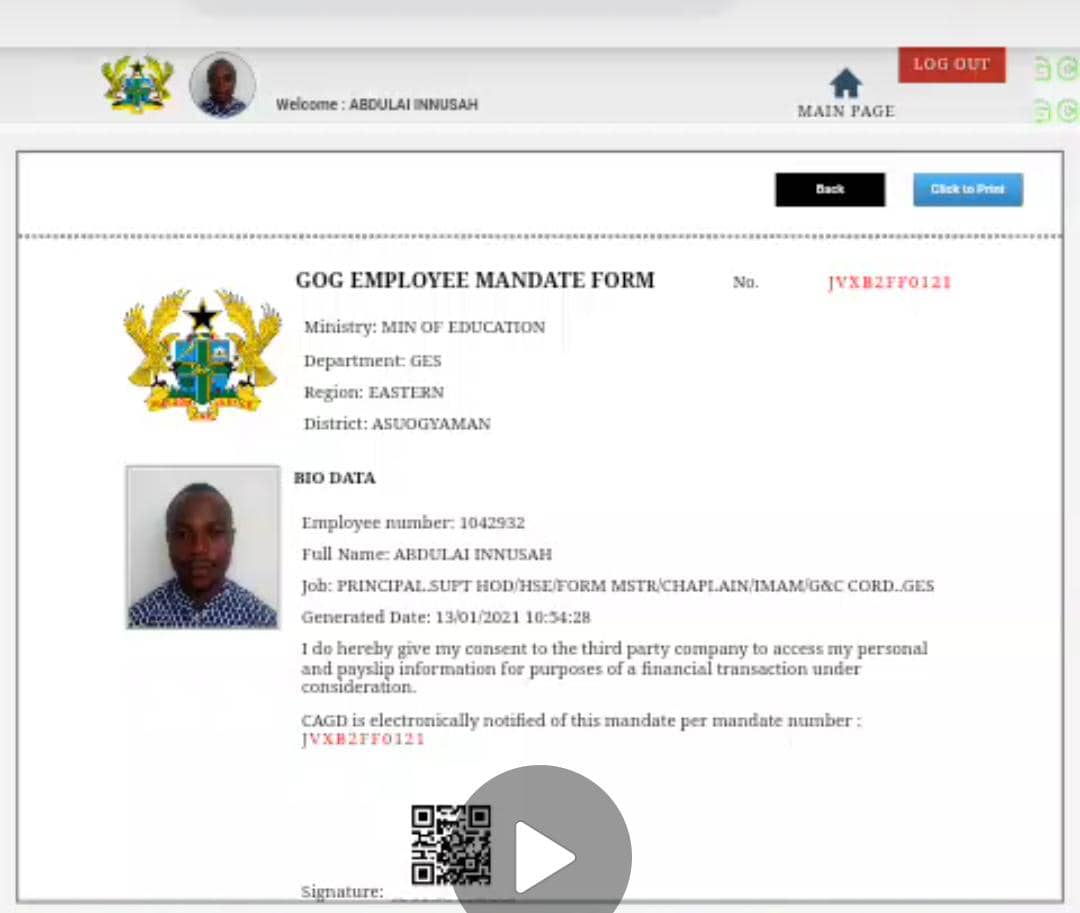This screenshot has width=1080, height=913.
Task: Click the black Back button
Action: click(830, 189)
